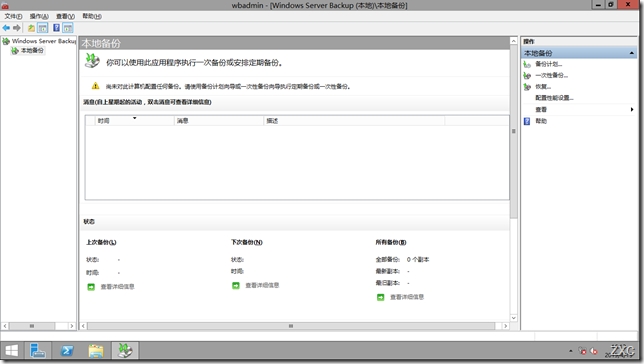Click 恢复... in the actions pane

(543, 87)
